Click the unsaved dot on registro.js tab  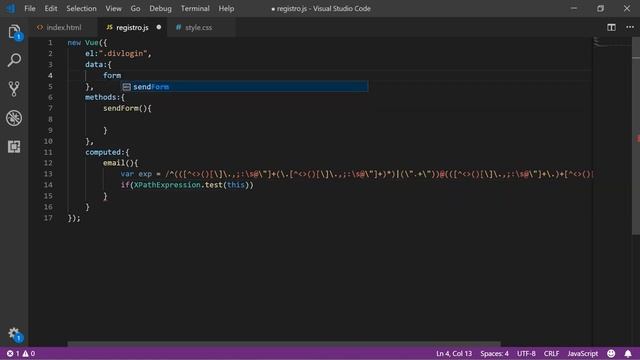coord(159,27)
